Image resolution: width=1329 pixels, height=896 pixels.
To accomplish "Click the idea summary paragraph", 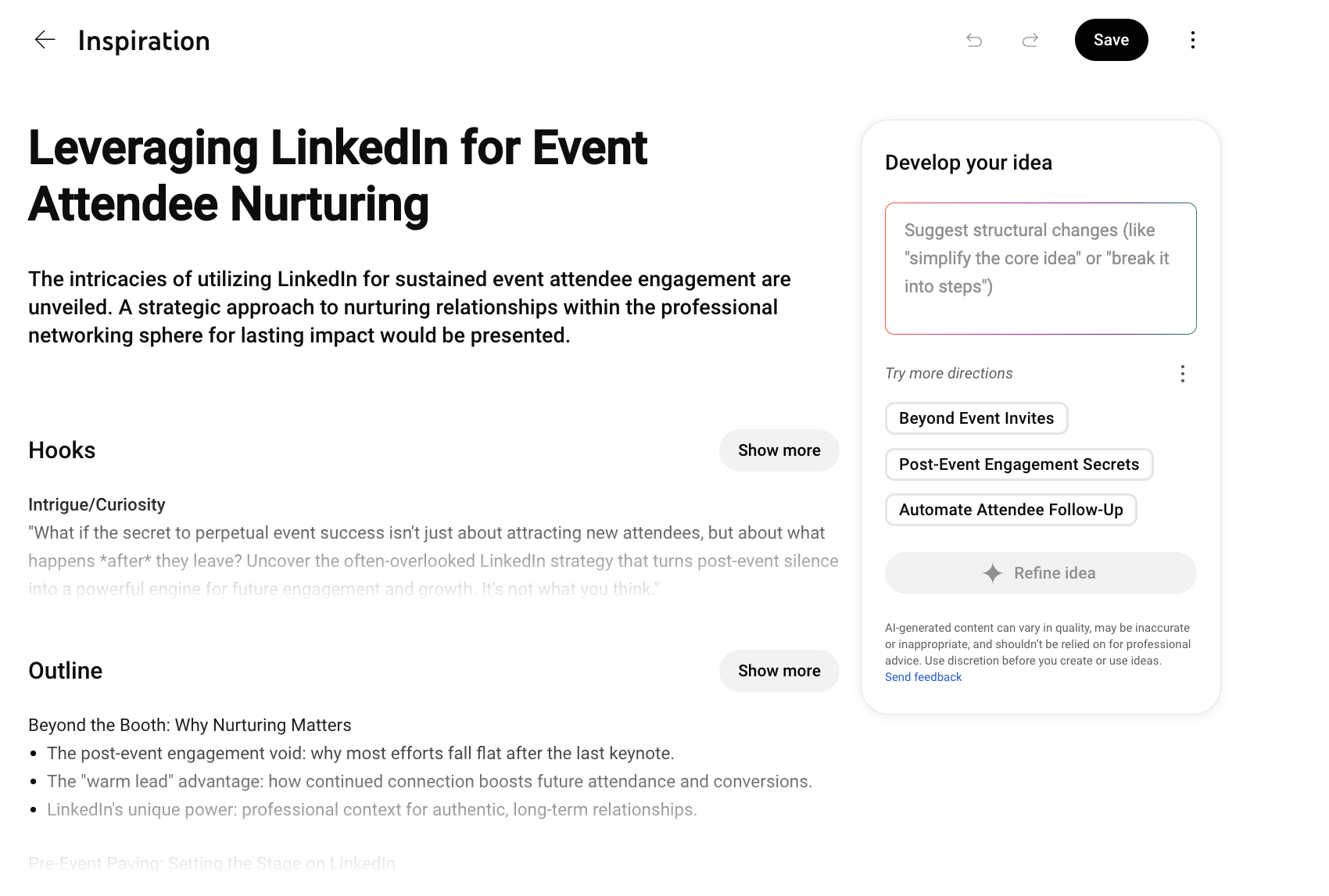I will [x=410, y=307].
